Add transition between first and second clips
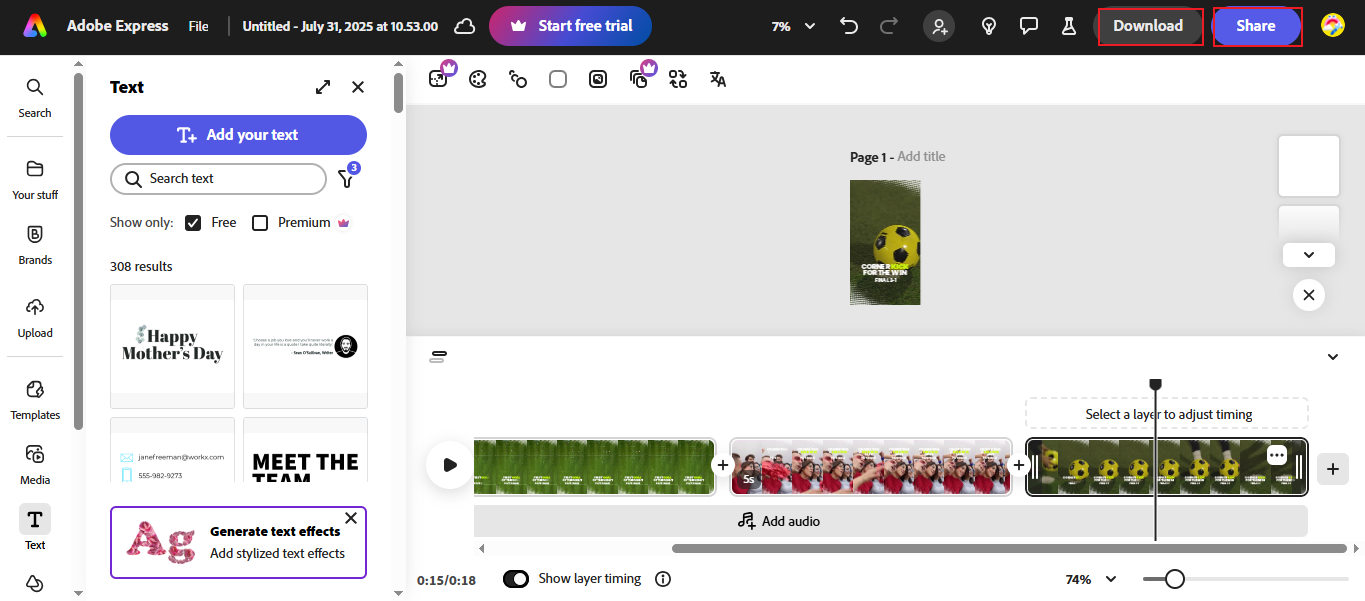Screen dimensions: 1365x601 pos(723,465)
